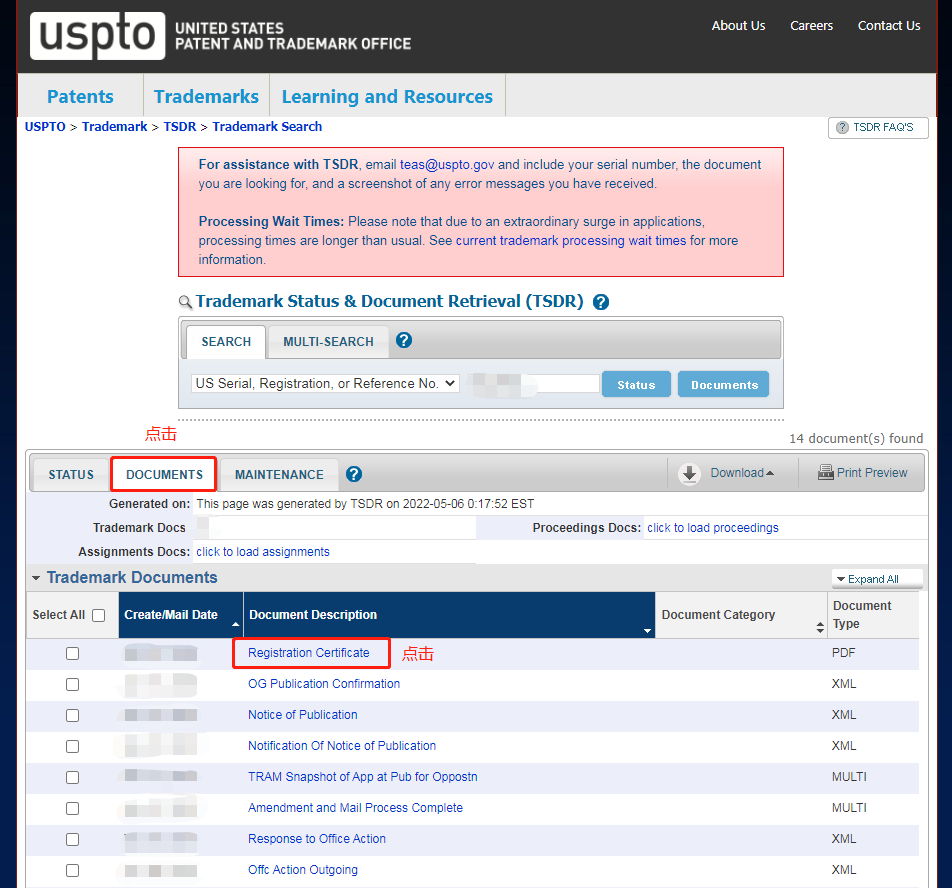The width and height of the screenshot is (952, 888).
Task: Tick checkbox for Notice of Publication row
Action: coord(72,715)
